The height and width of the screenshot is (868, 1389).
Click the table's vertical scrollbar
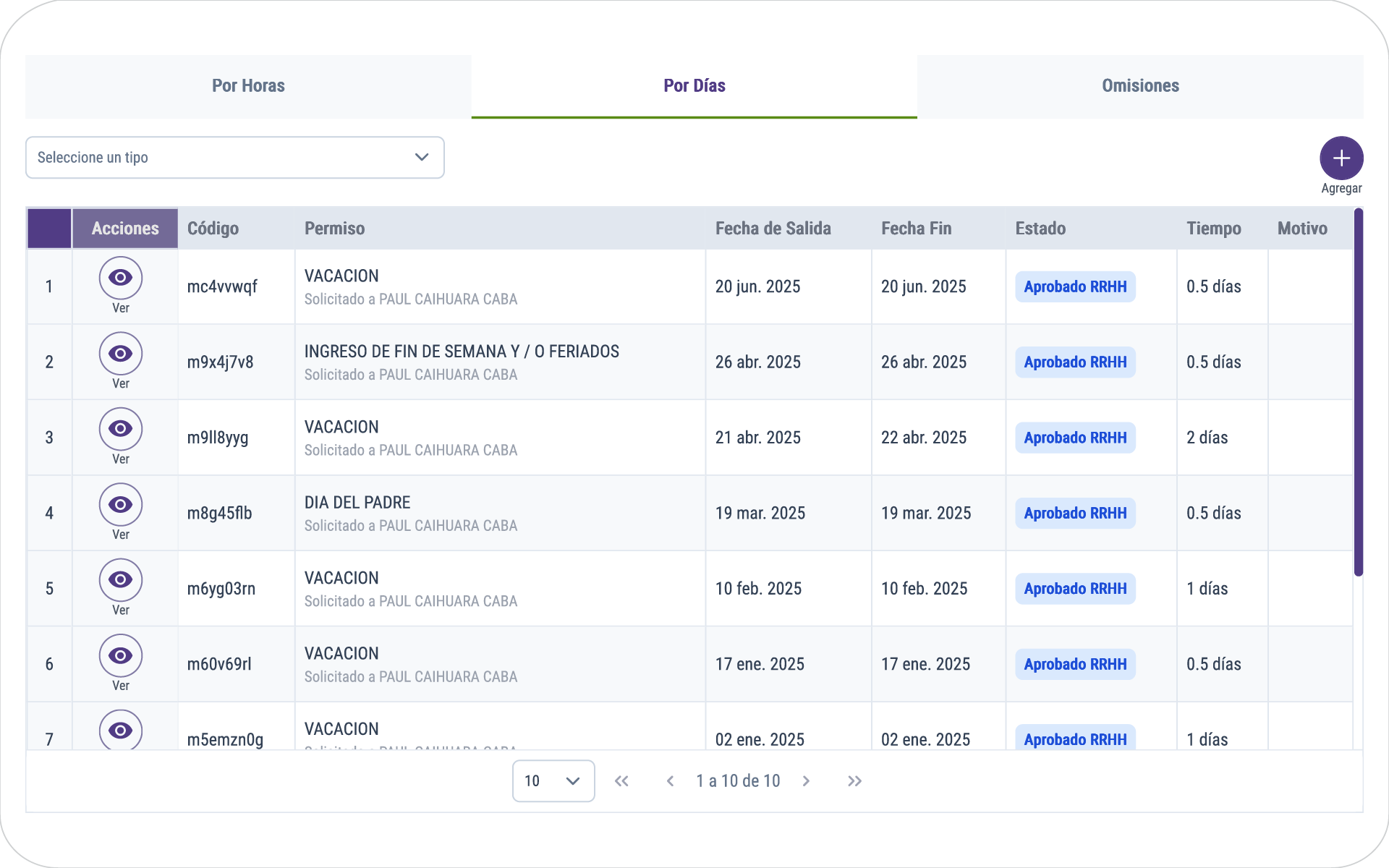[1358, 391]
